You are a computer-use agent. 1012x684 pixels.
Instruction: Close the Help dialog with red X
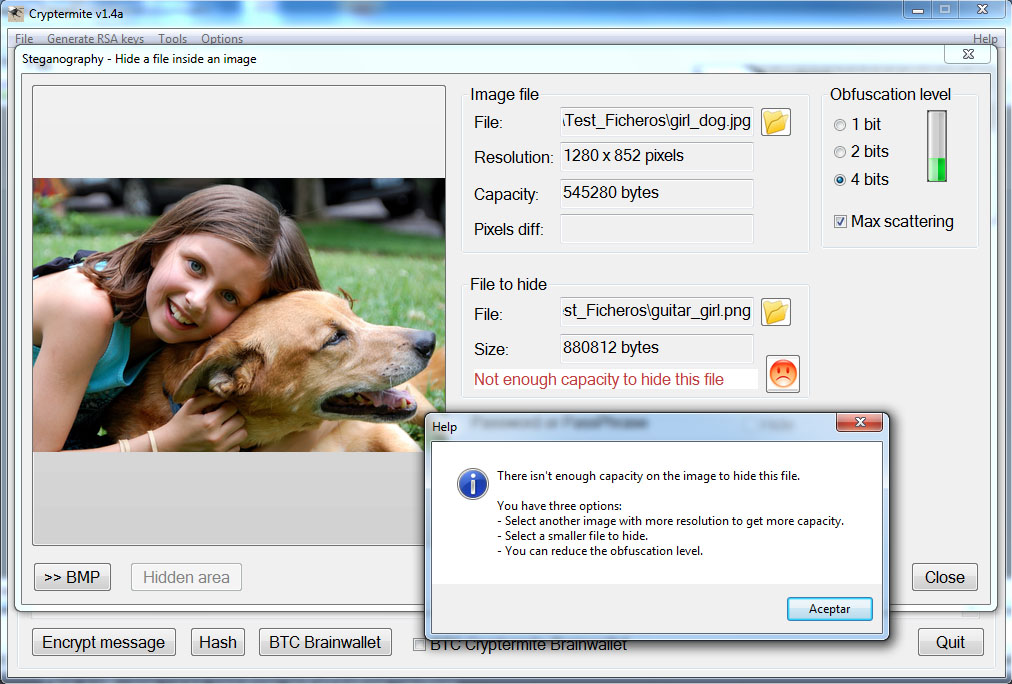[x=860, y=422]
